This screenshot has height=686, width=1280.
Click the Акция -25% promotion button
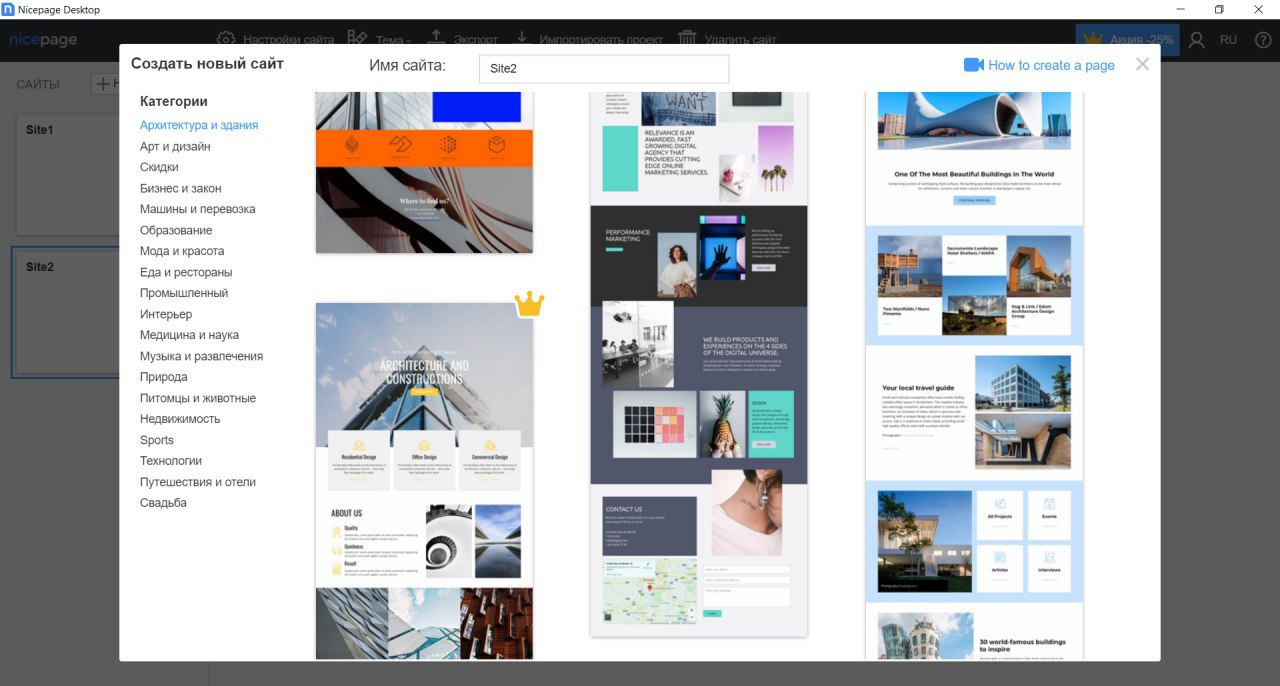coord(1128,40)
